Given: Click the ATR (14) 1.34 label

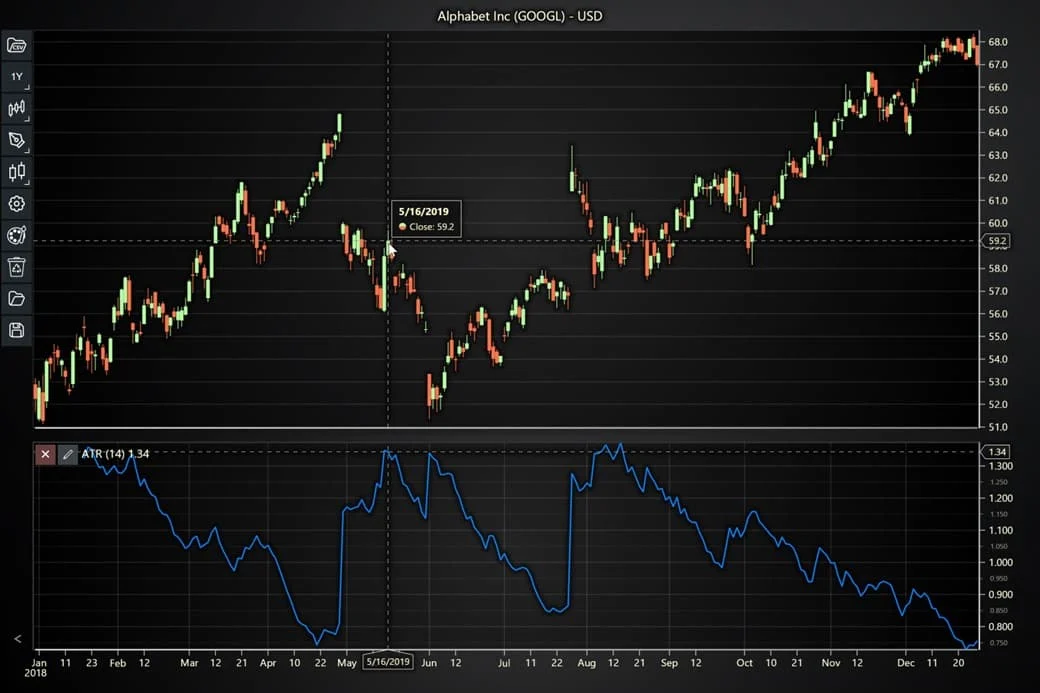Looking at the screenshot, I should (115, 454).
